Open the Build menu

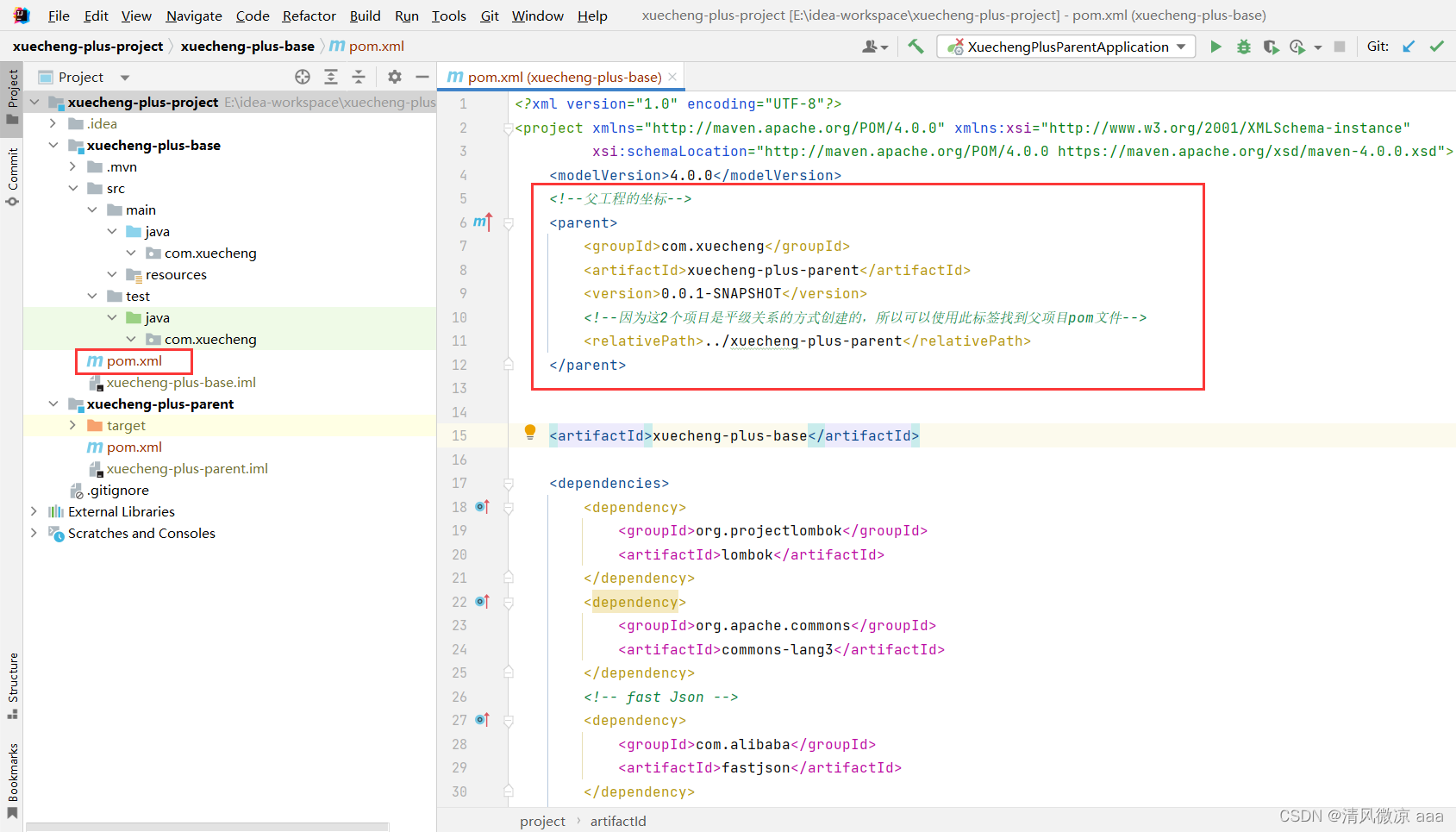(365, 16)
